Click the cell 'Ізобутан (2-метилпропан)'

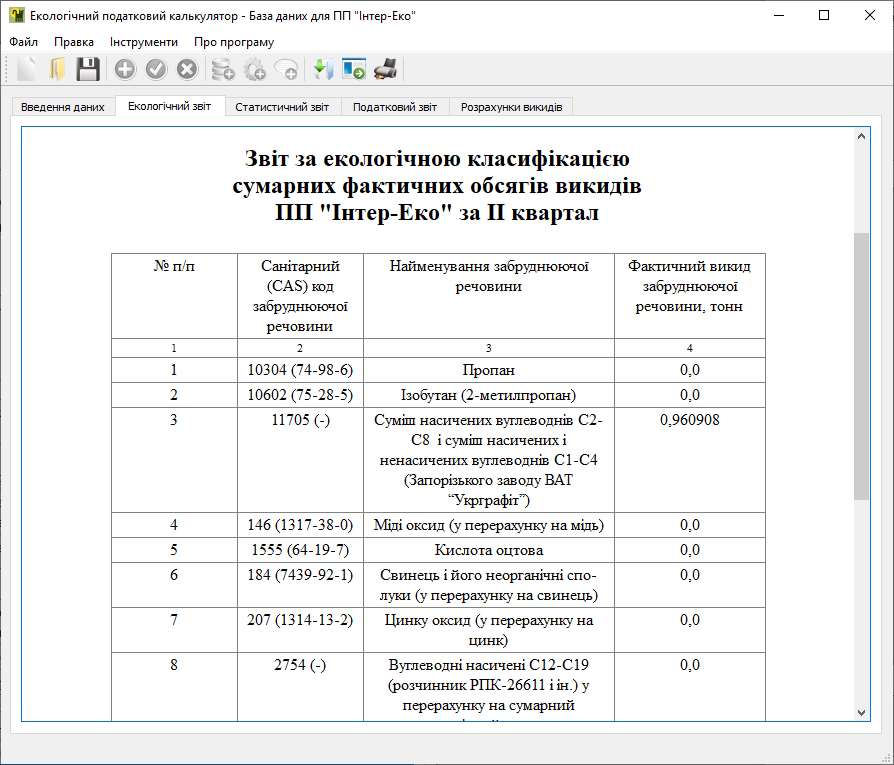tap(489, 395)
